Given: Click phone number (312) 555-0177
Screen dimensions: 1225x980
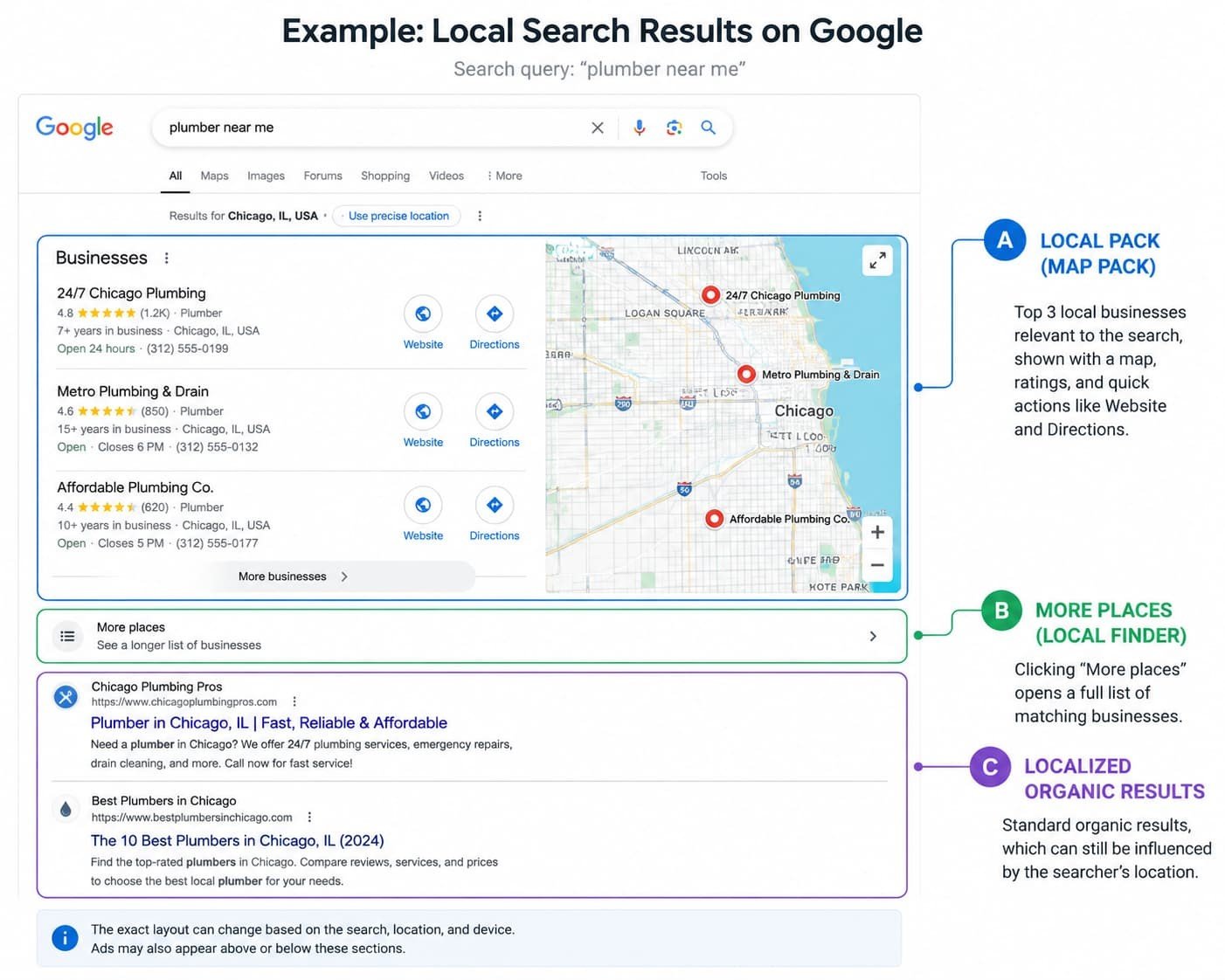Looking at the screenshot, I should click(218, 543).
